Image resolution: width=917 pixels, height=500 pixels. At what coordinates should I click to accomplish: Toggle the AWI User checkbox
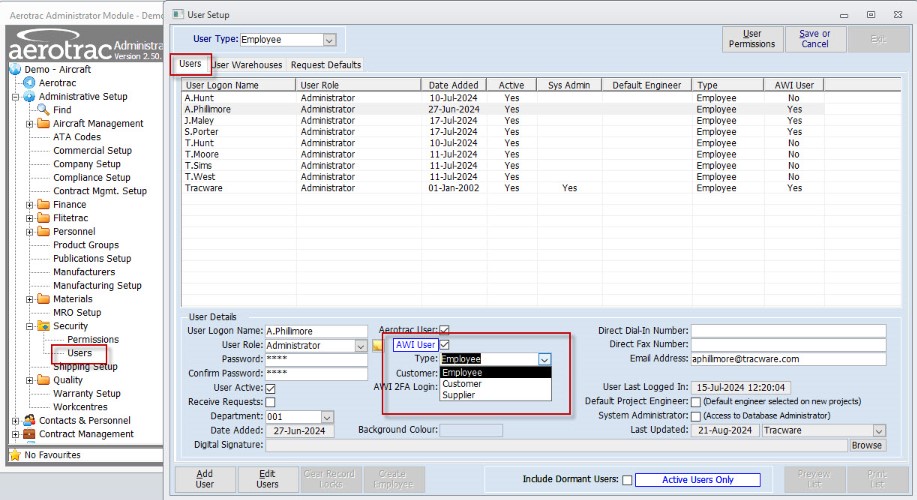(444, 344)
